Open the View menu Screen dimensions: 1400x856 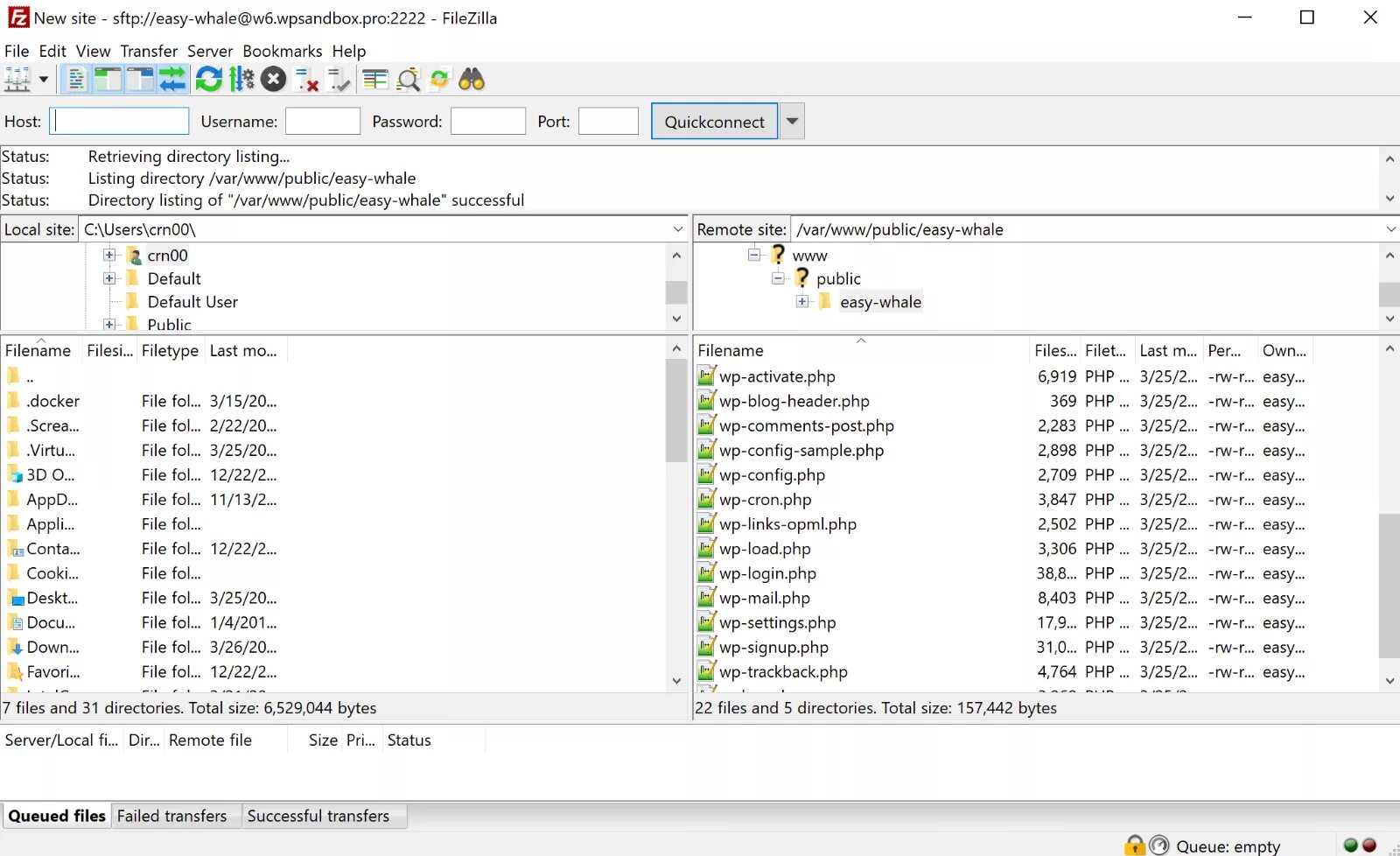(x=93, y=51)
